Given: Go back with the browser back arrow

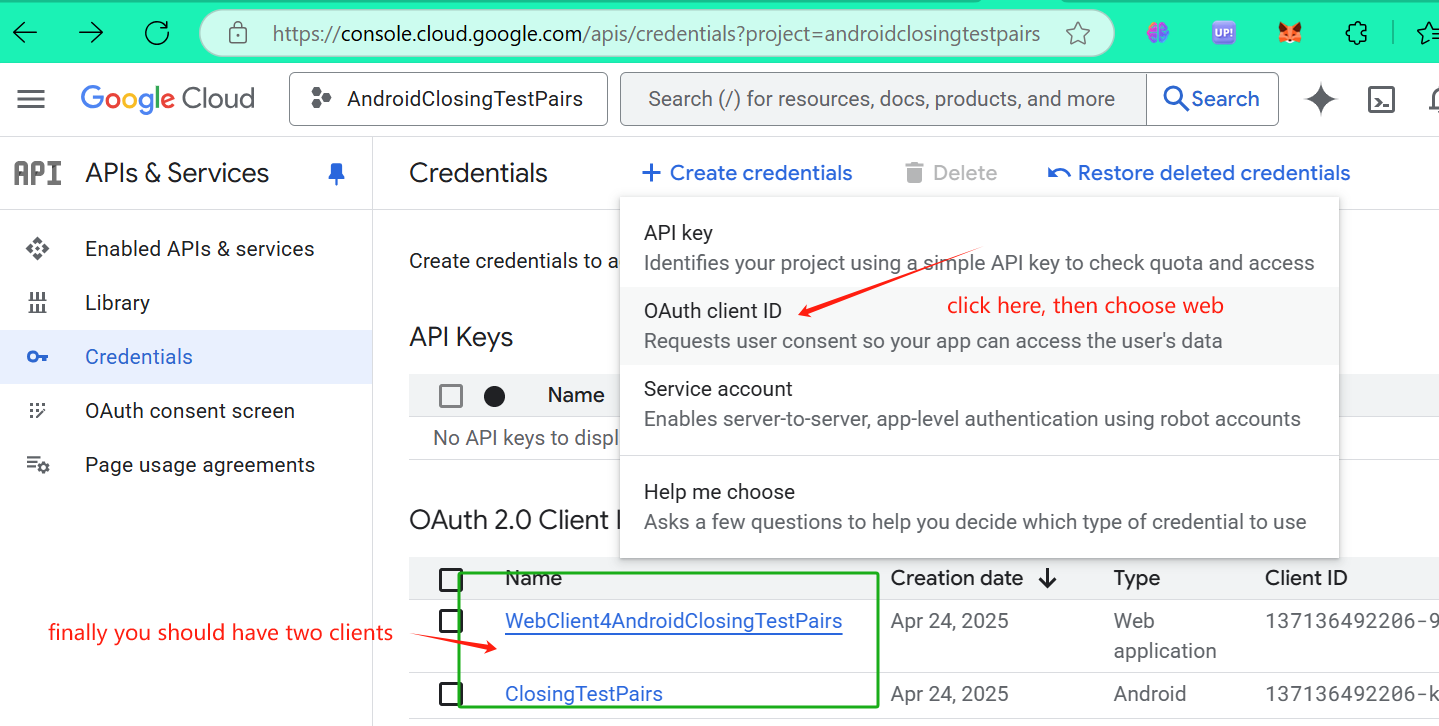Looking at the screenshot, I should [x=24, y=33].
